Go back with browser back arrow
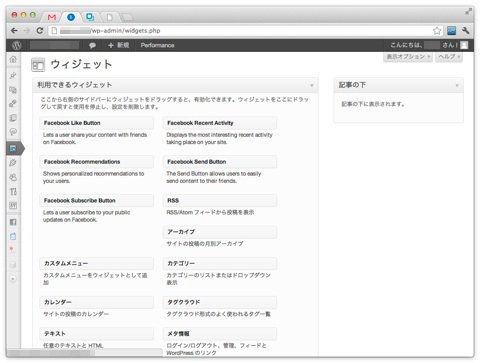 (14, 31)
